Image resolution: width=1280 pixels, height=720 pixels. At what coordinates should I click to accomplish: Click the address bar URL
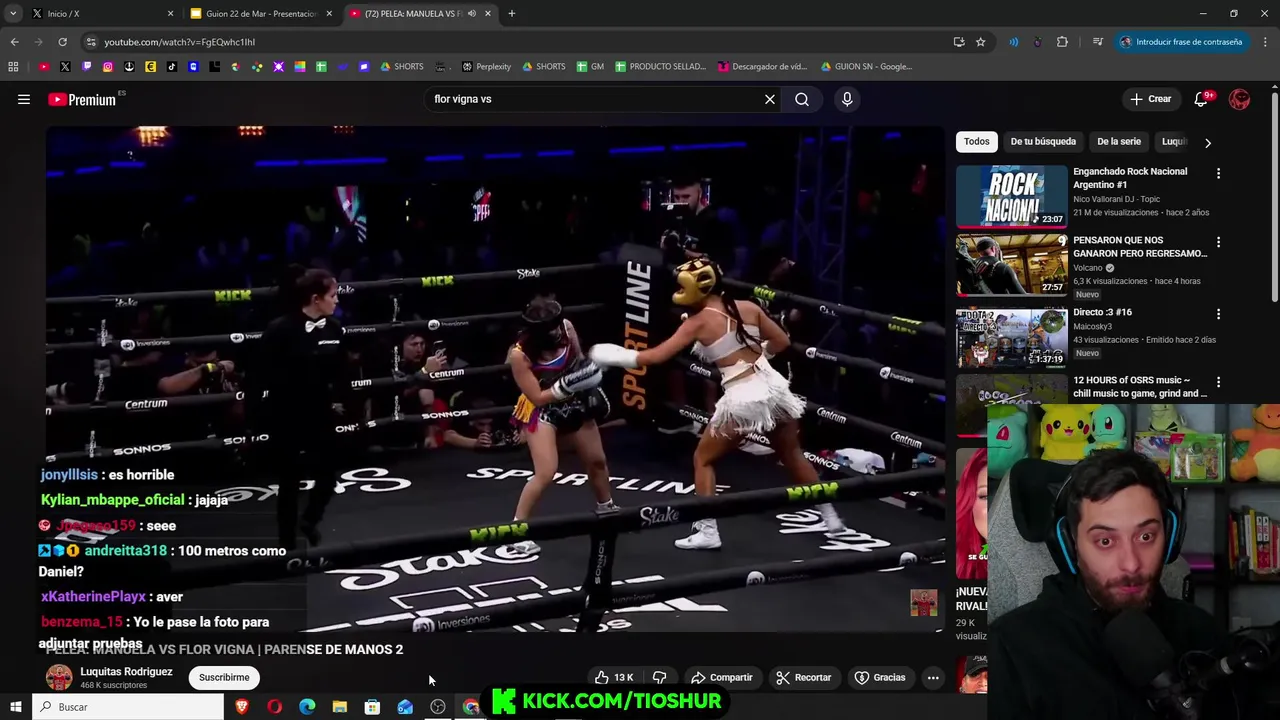point(180,42)
